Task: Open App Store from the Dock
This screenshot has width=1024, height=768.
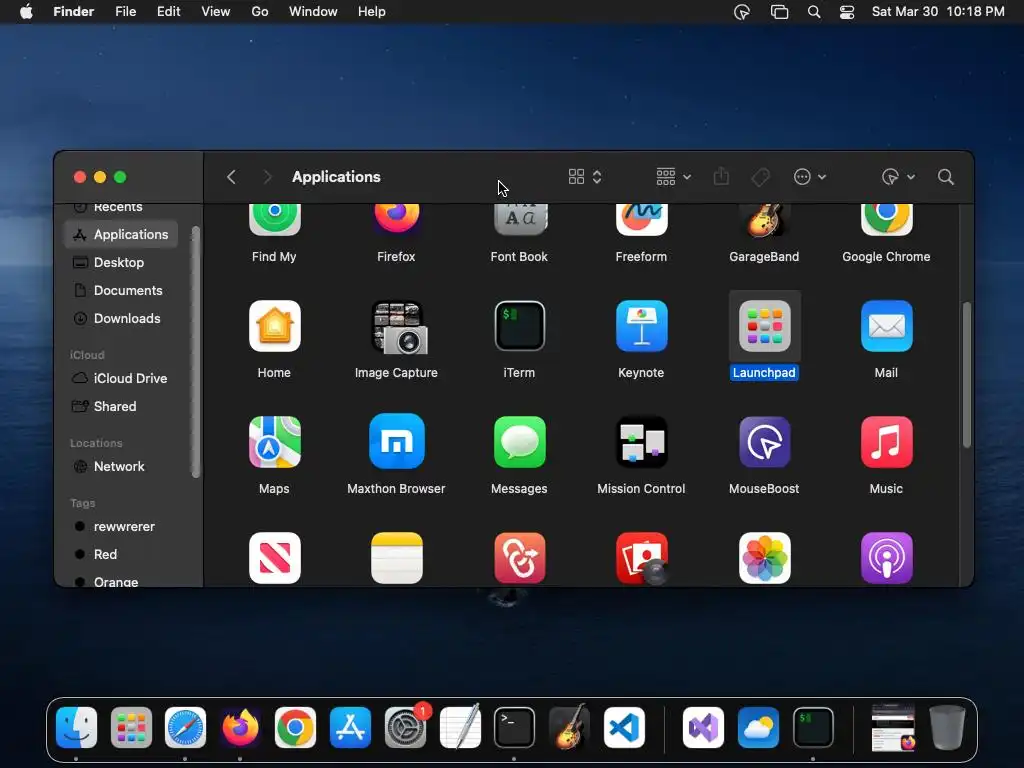Action: [350, 727]
